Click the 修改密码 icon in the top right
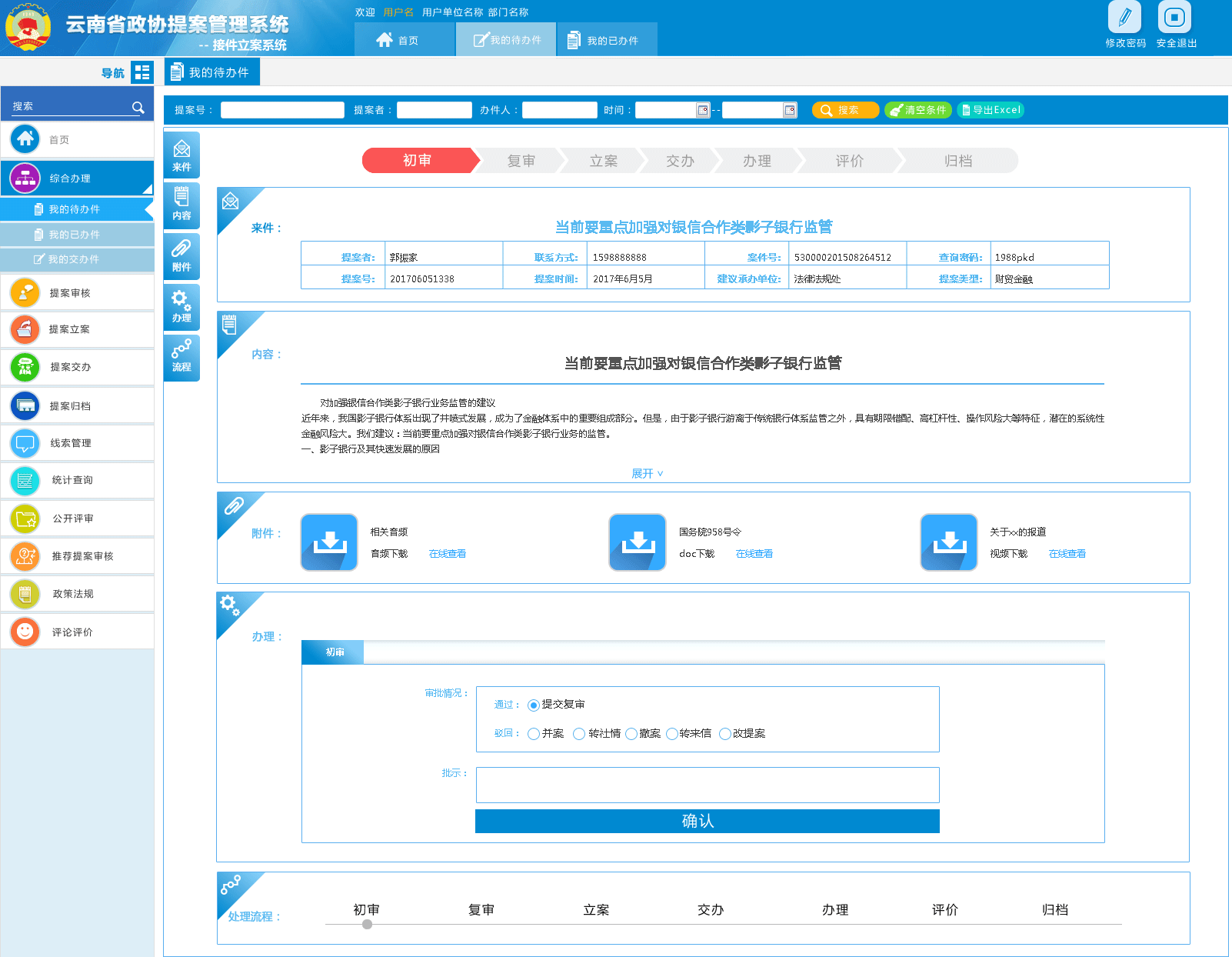Screen dimensions: 1232x957 pyautogui.click(x=1125, y=21)
